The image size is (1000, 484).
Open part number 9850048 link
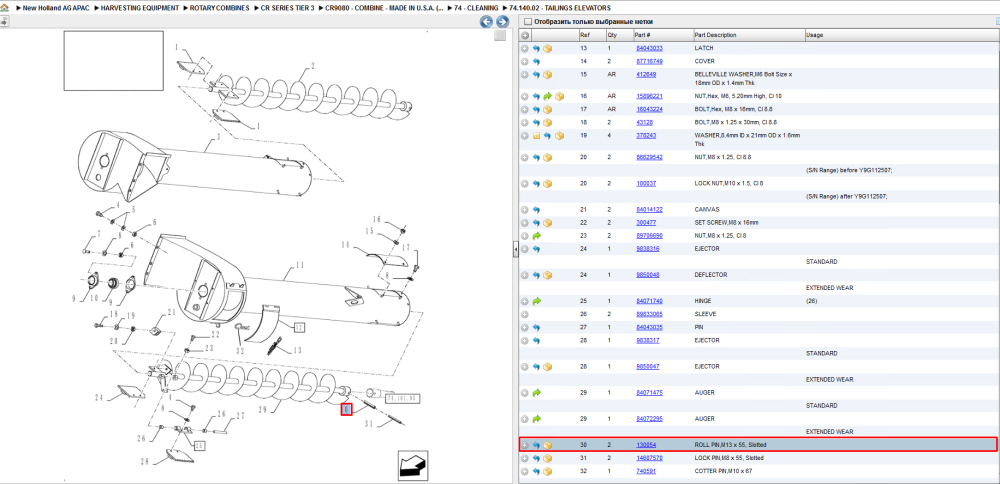pos(648,275)
